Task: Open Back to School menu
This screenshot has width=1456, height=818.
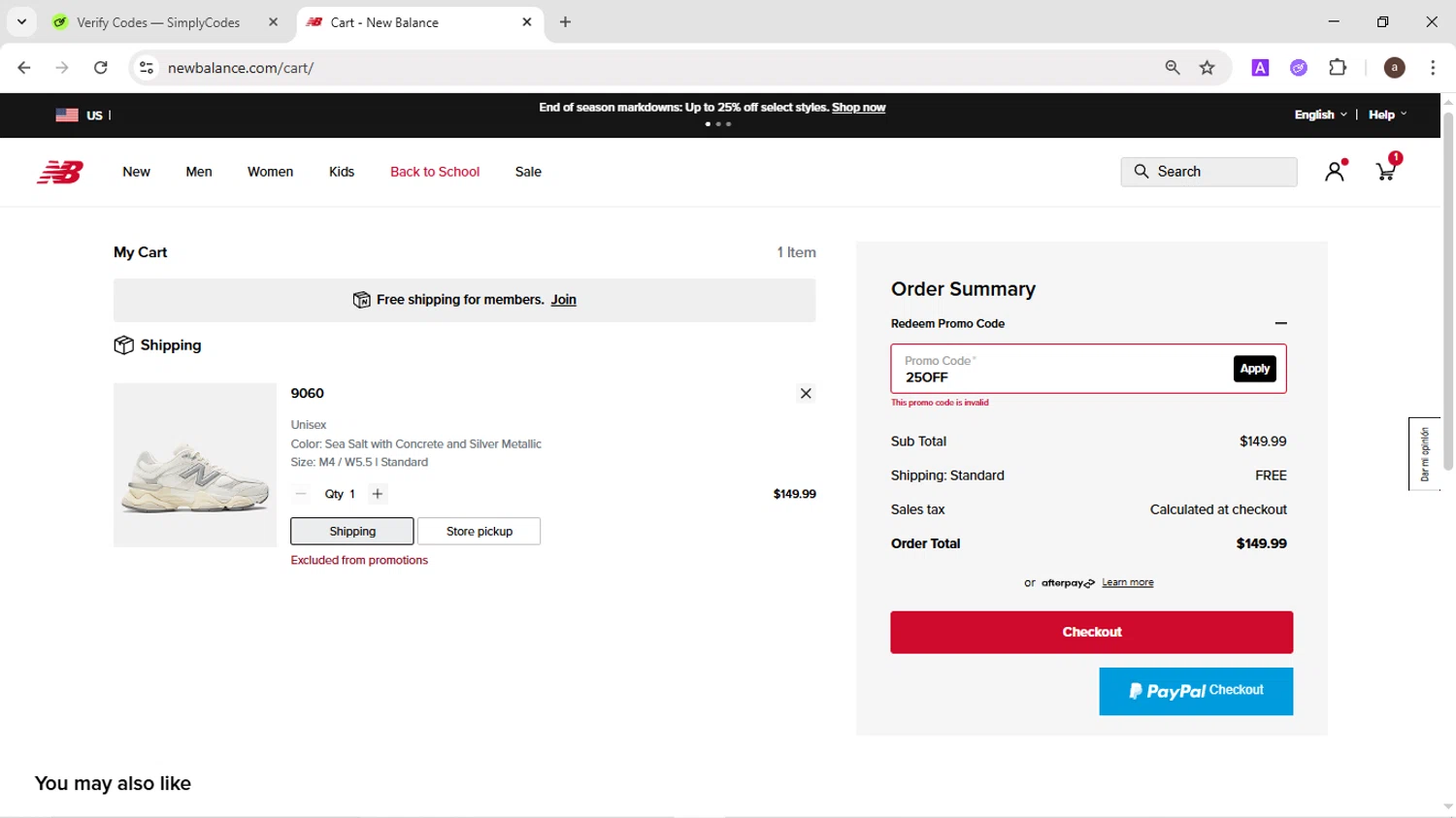Action: (x=435, y=172)
